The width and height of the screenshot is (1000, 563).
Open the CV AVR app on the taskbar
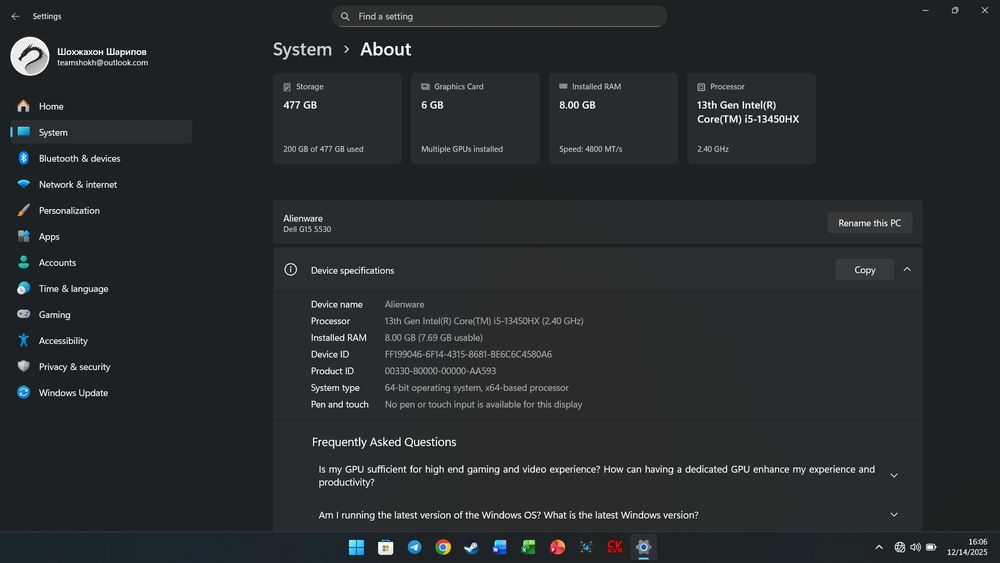pos(615,547)
